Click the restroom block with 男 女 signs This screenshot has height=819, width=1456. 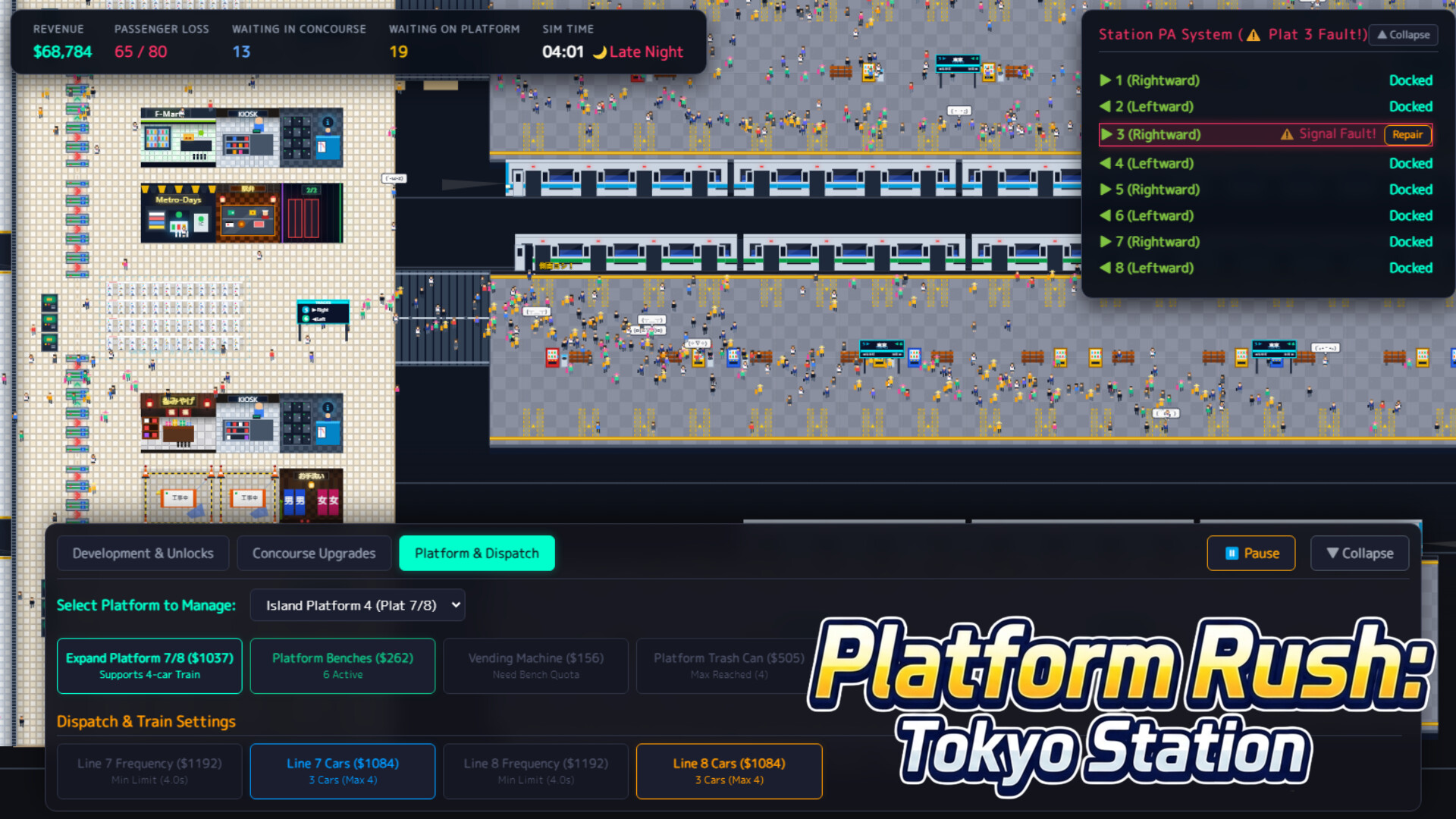(x=312, y=495)
